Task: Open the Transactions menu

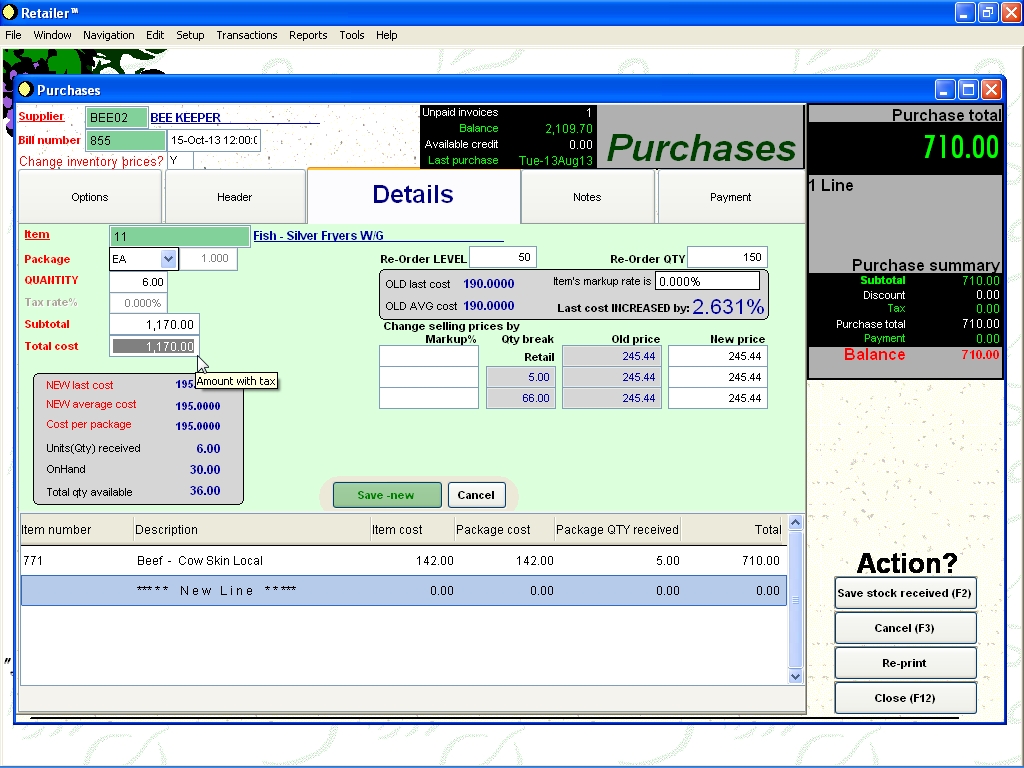Action: click(x=246, y=35)
